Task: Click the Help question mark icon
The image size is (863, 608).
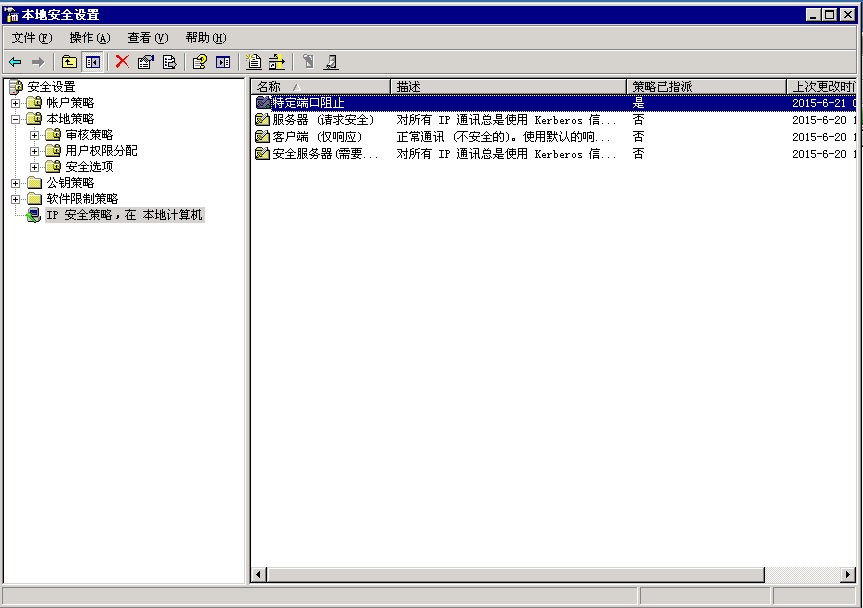Action: [200, 62]
